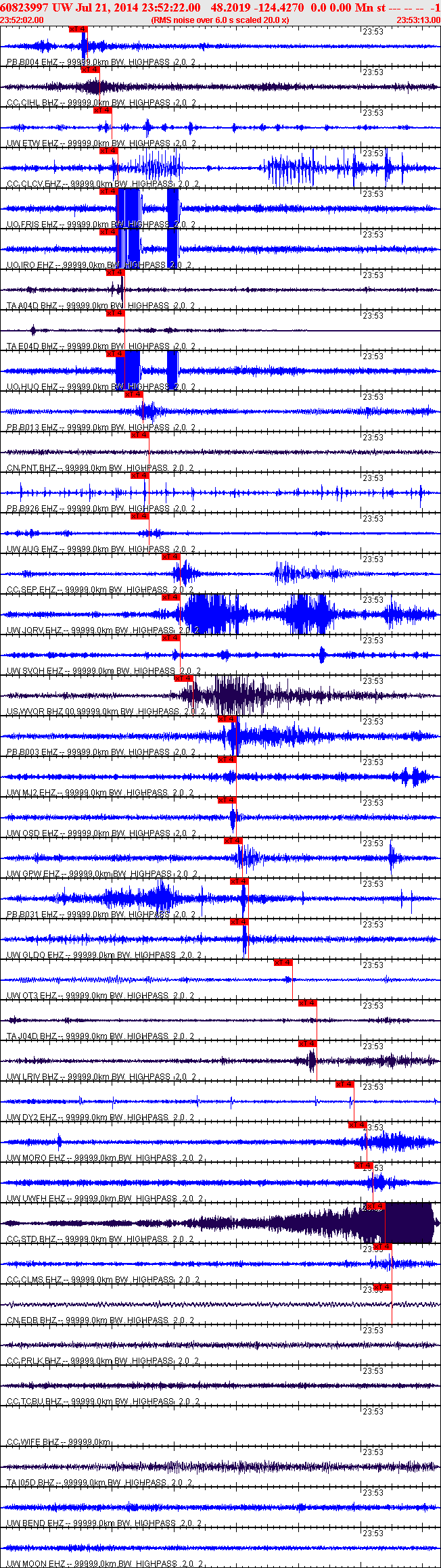Select the pick marker on UW.OT3 trace

click(283, 963)
